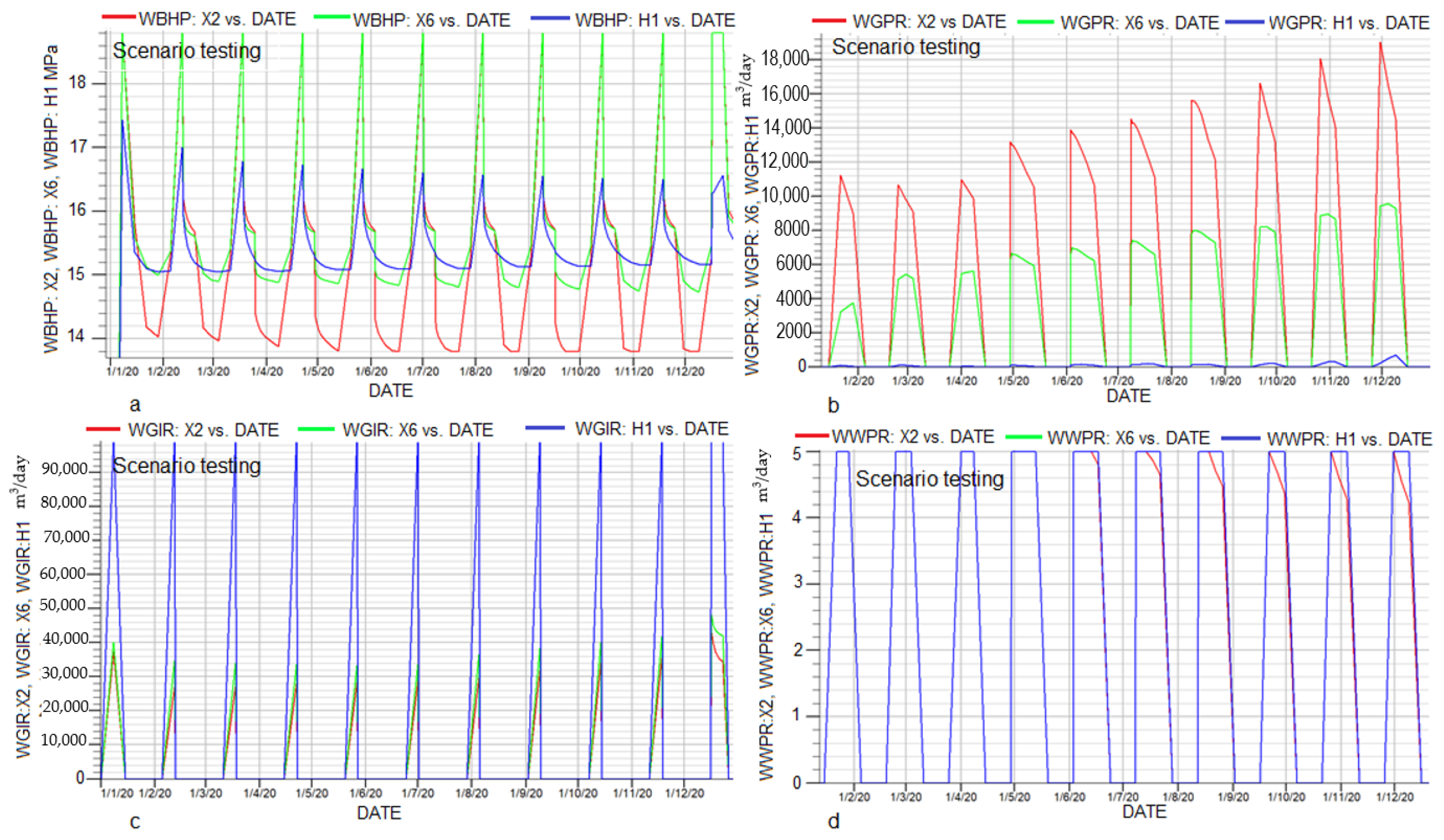This screenshot has height=840, width=1444.
Task: Click the DATE axis title under chart d
Action: [x=1144, y=811]
